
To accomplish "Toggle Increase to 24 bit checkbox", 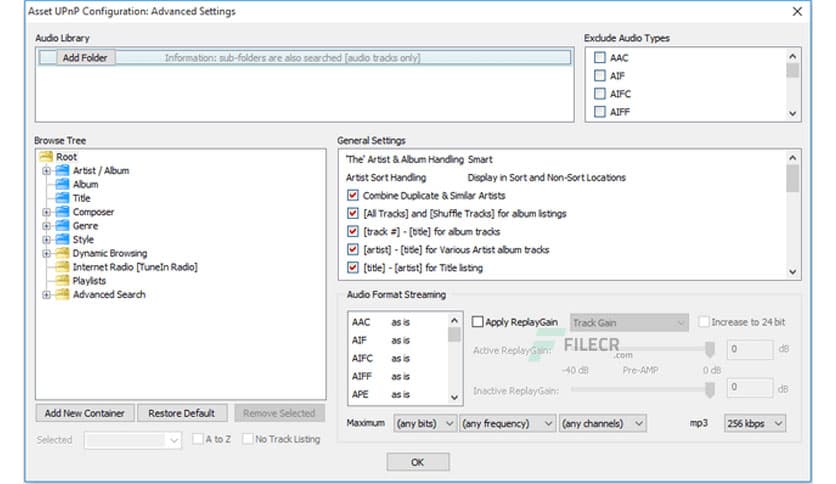I will coord(704,321).
